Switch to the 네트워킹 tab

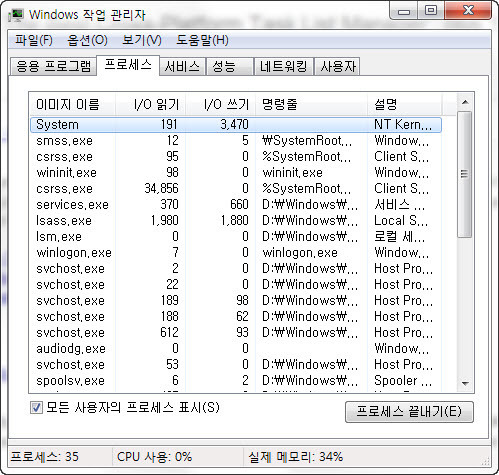click(x=284, y=66)
